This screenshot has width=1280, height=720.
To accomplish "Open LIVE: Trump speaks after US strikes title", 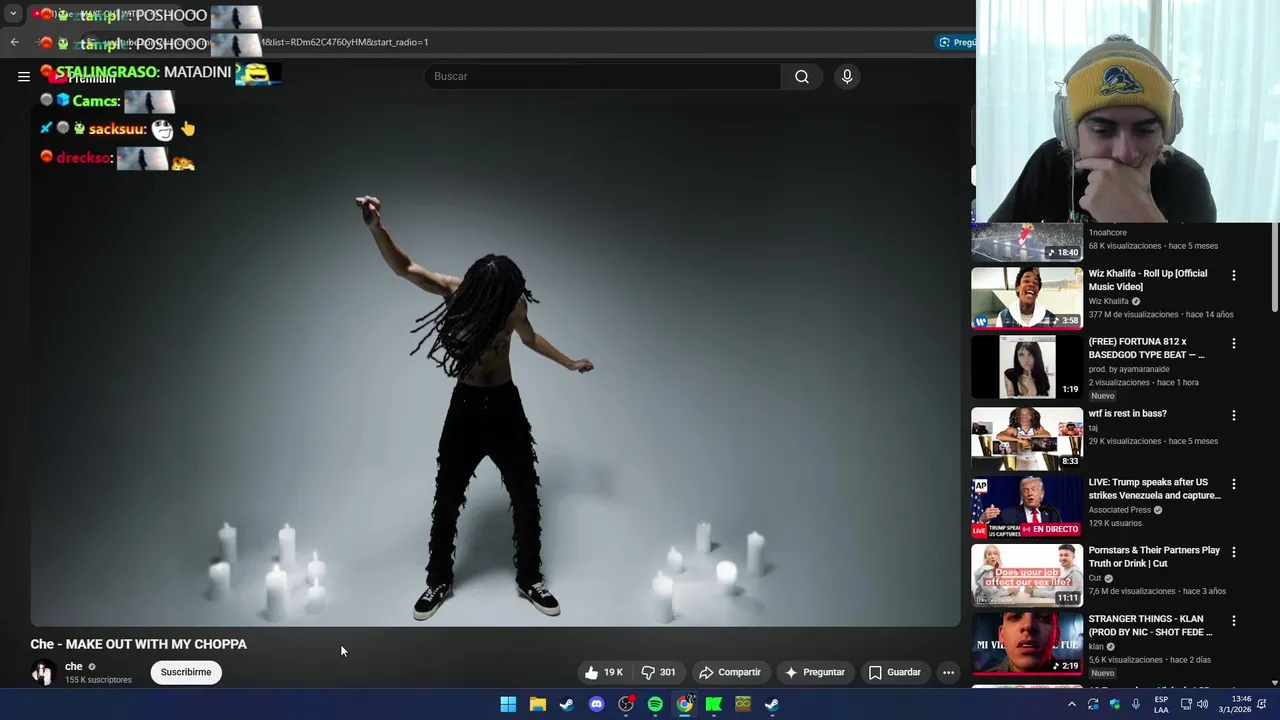I will click(1155, 489).
